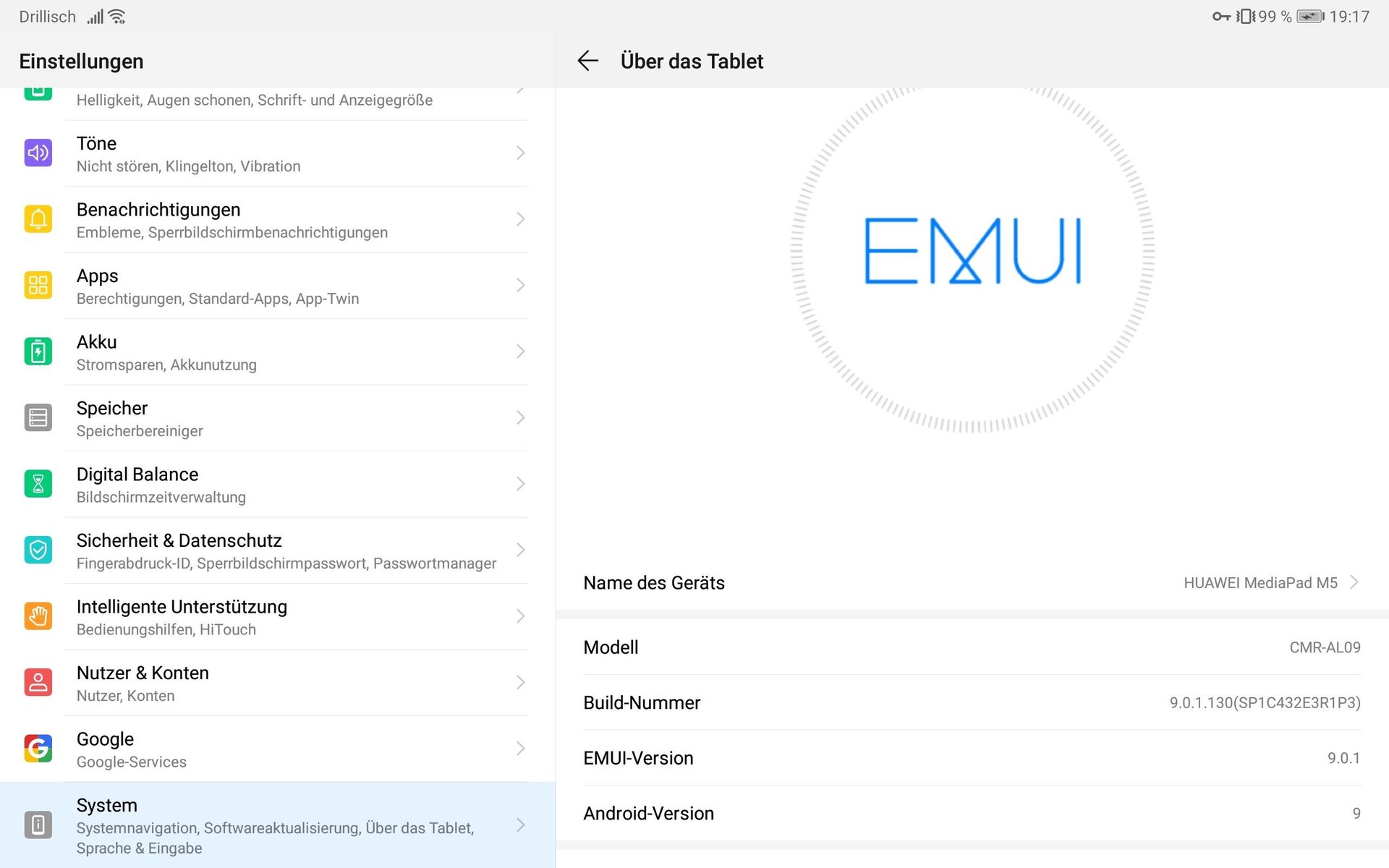Tap the Apps grid icon
Image resolution: width=1389 pixels, height=868 pixels.
click(x=38, y=285)
